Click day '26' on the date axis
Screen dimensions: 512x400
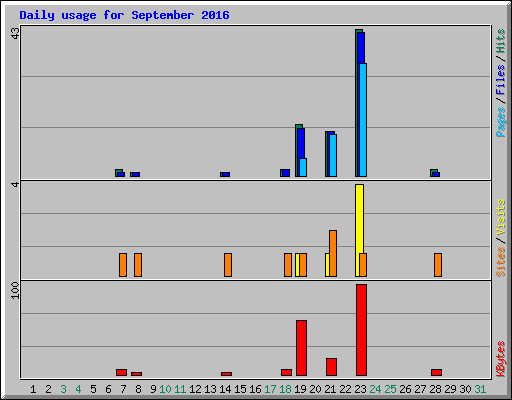405,389
